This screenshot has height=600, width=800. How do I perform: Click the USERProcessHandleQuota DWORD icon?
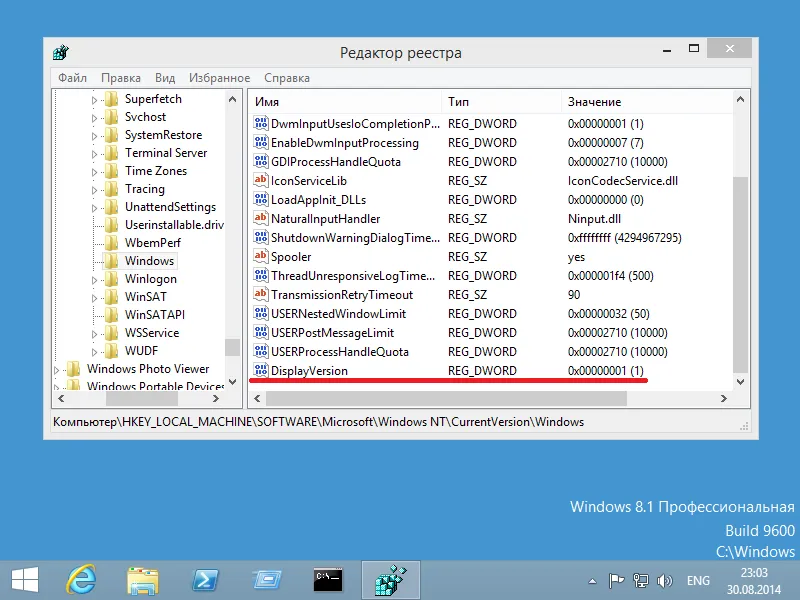tap(261, 351)
